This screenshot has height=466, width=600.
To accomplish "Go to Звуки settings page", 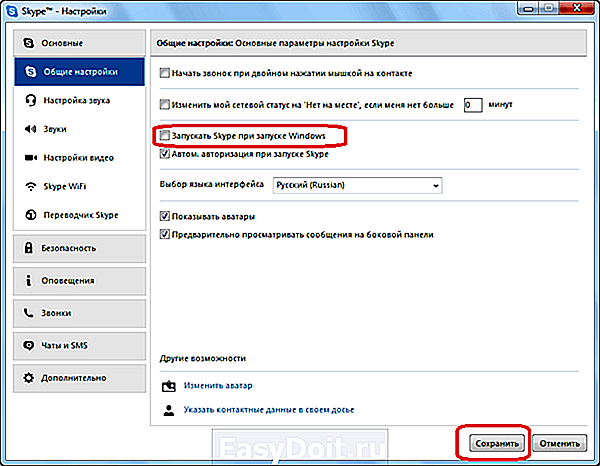I will pos(80,129).
